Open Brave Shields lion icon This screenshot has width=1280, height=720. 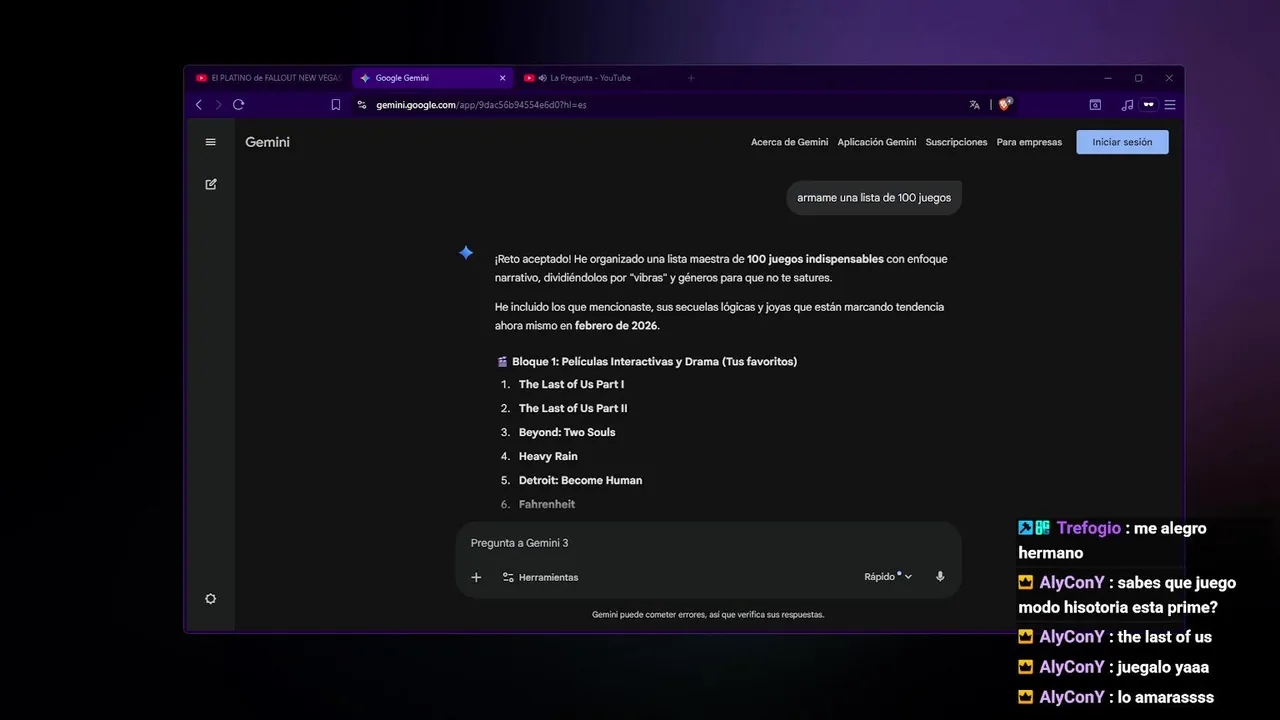pos(1005,103)
